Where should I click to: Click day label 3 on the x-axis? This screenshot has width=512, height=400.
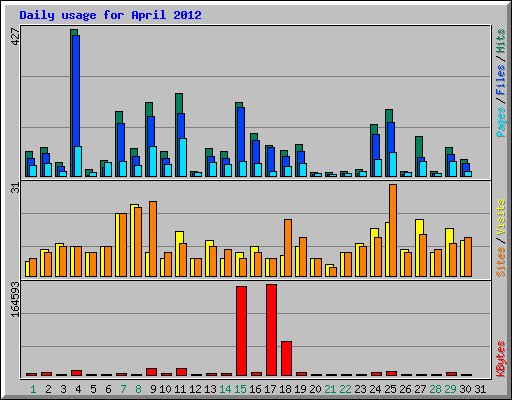tap(63, 389)
